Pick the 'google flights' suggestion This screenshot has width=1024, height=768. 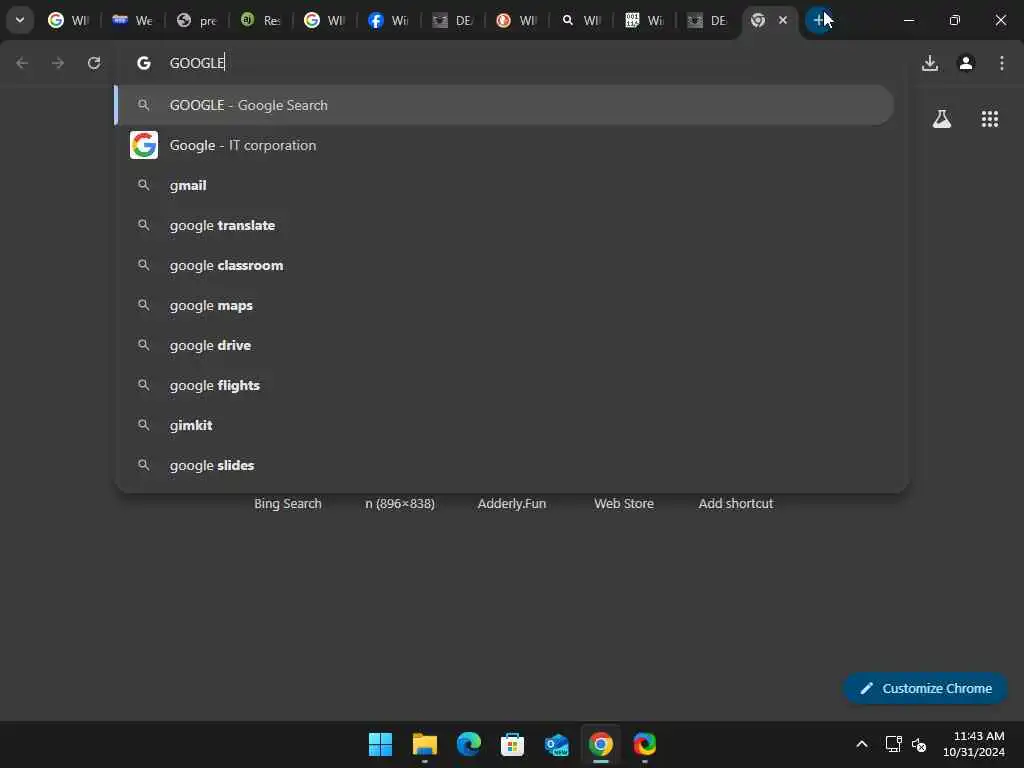(x=504, y=385)
